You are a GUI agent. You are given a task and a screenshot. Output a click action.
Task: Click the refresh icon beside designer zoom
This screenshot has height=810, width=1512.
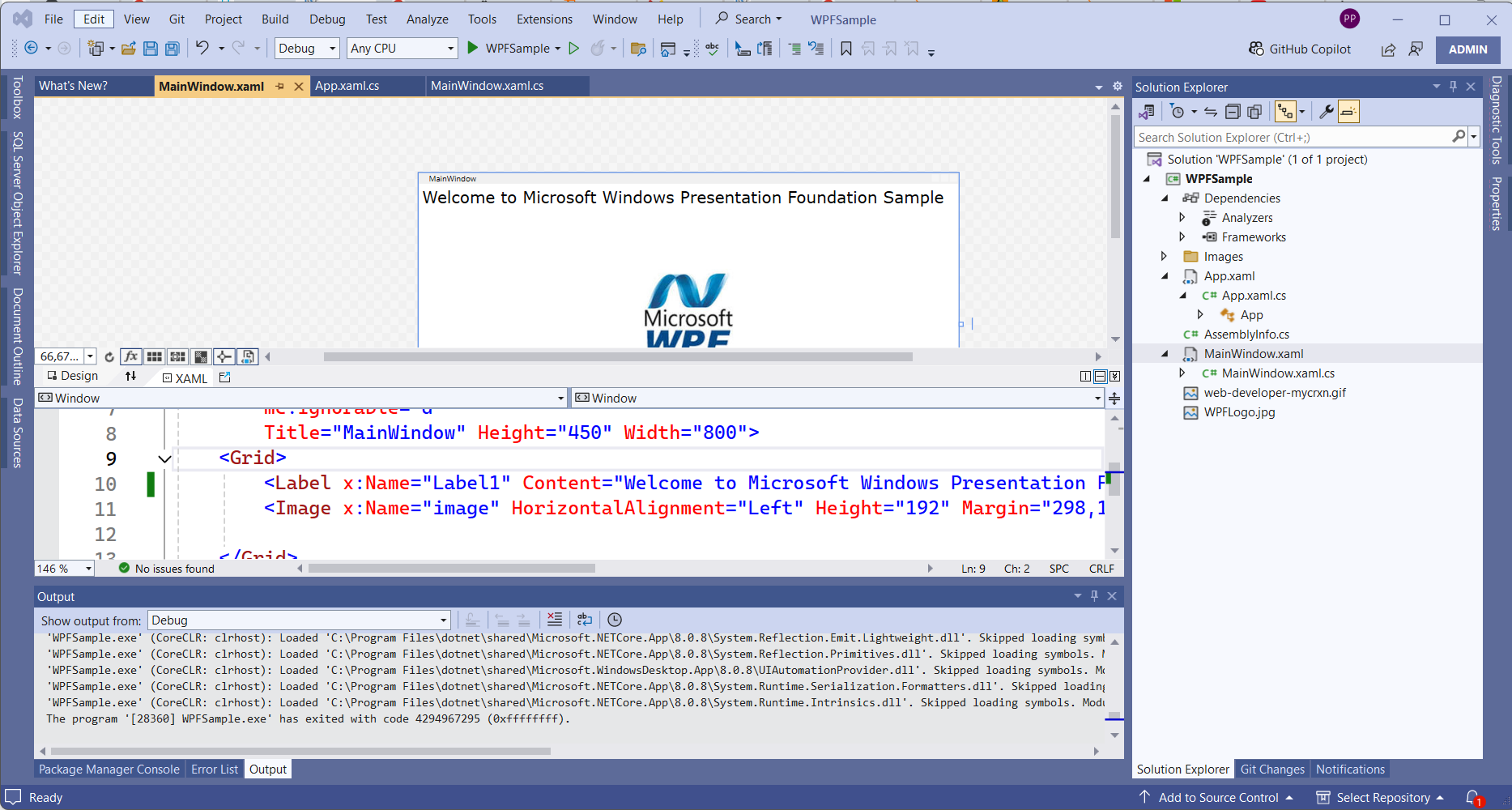point(109,356)
